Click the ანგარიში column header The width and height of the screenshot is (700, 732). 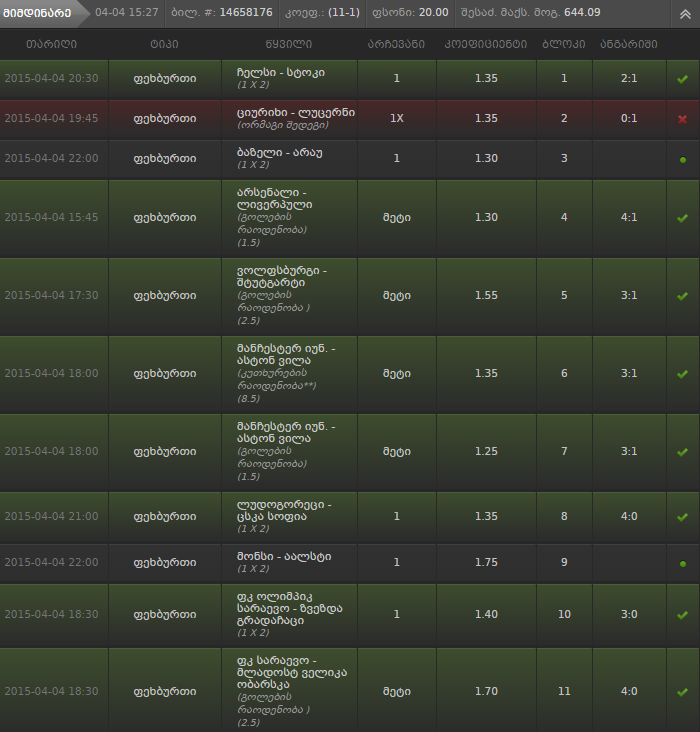tap(629, 44)
